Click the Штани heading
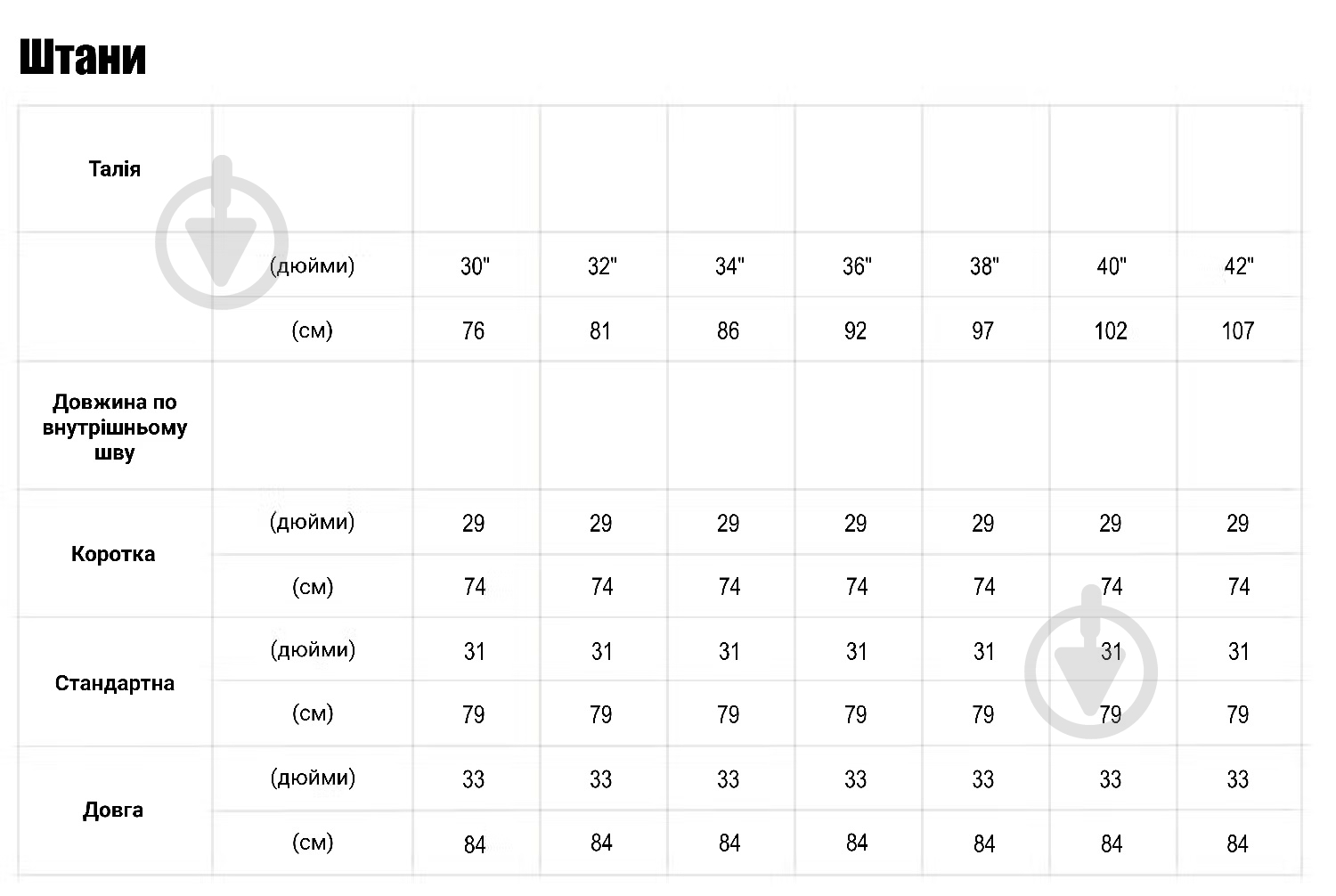The image size is (1336, 896). click(x=83, y=59)
